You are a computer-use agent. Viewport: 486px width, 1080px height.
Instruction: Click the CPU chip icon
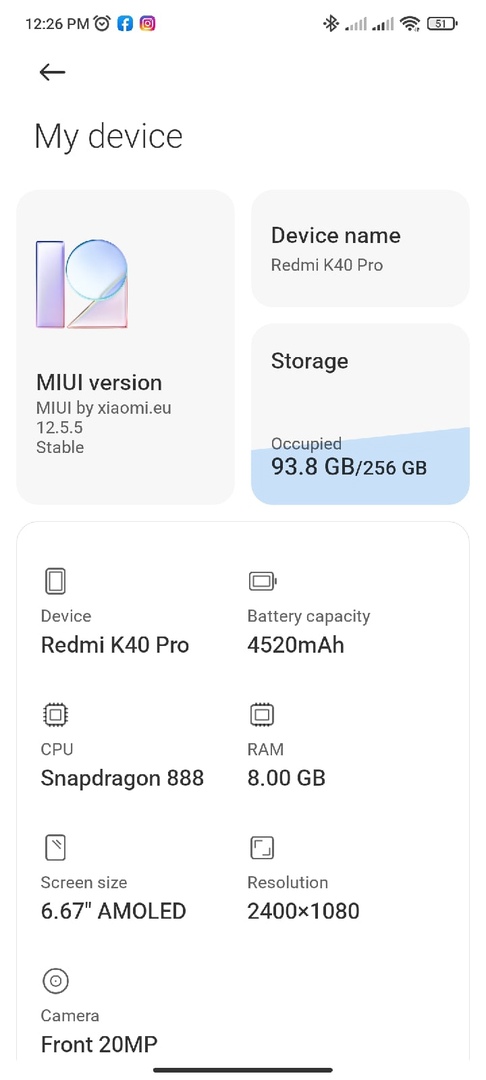[55, 714]
